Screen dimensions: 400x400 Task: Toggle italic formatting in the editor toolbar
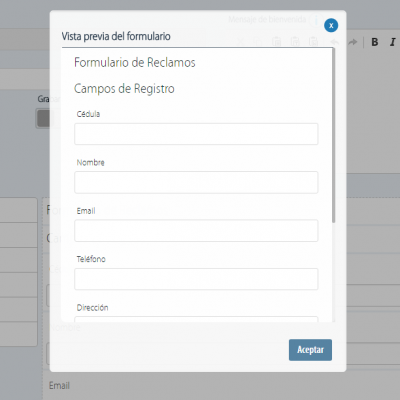point(393,42)
